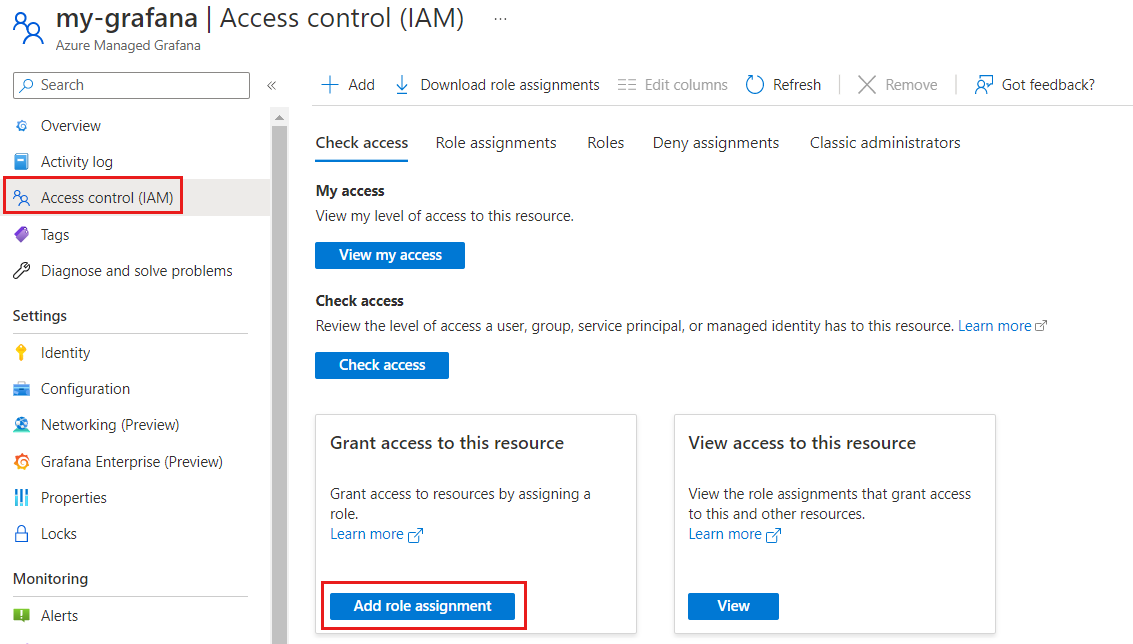Open the Got feedback form
Viewport: 1133px width, 644px height.
pos(1035,84)
